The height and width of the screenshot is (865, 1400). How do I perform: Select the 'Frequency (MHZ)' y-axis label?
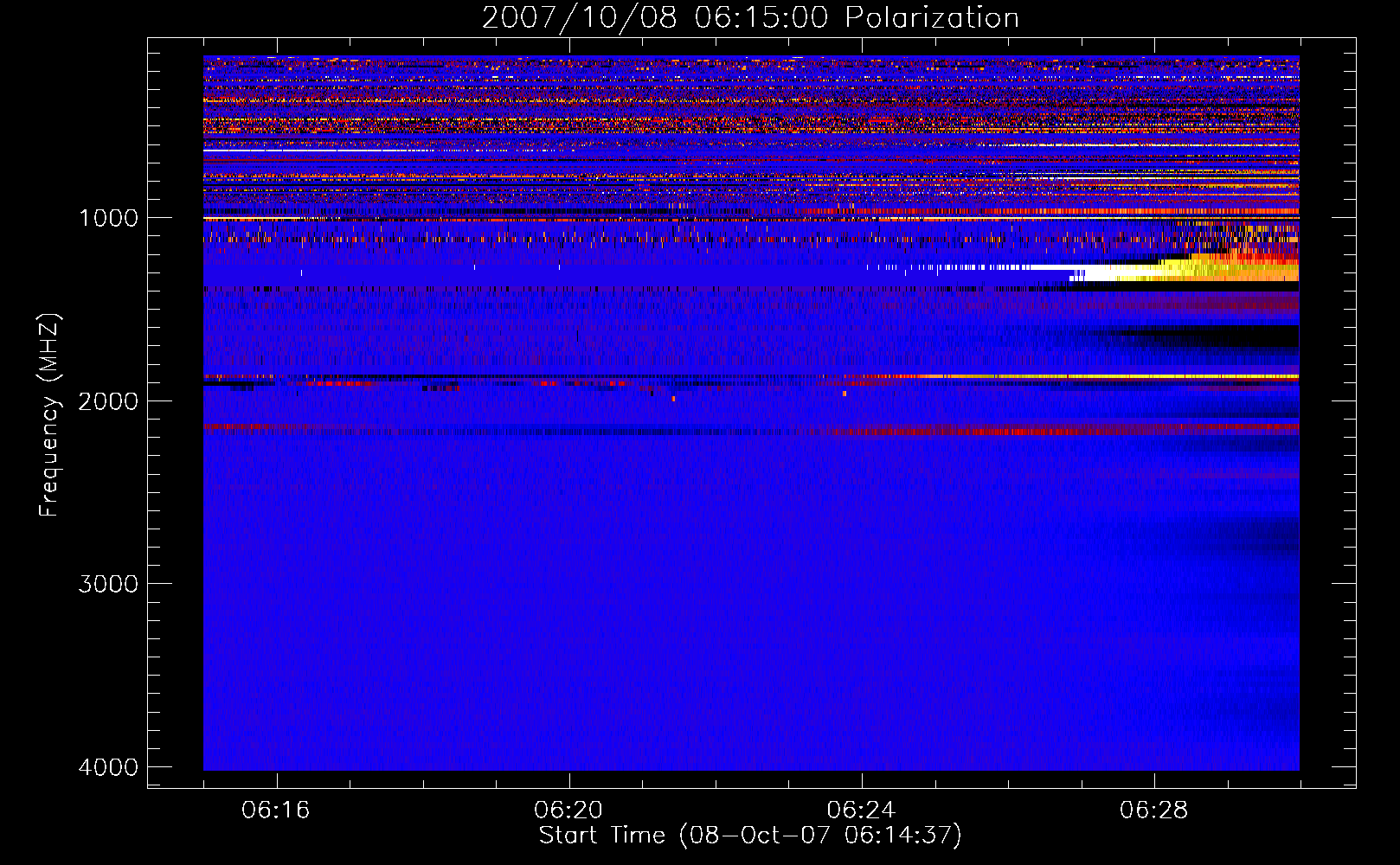click(x=48, y=415)
